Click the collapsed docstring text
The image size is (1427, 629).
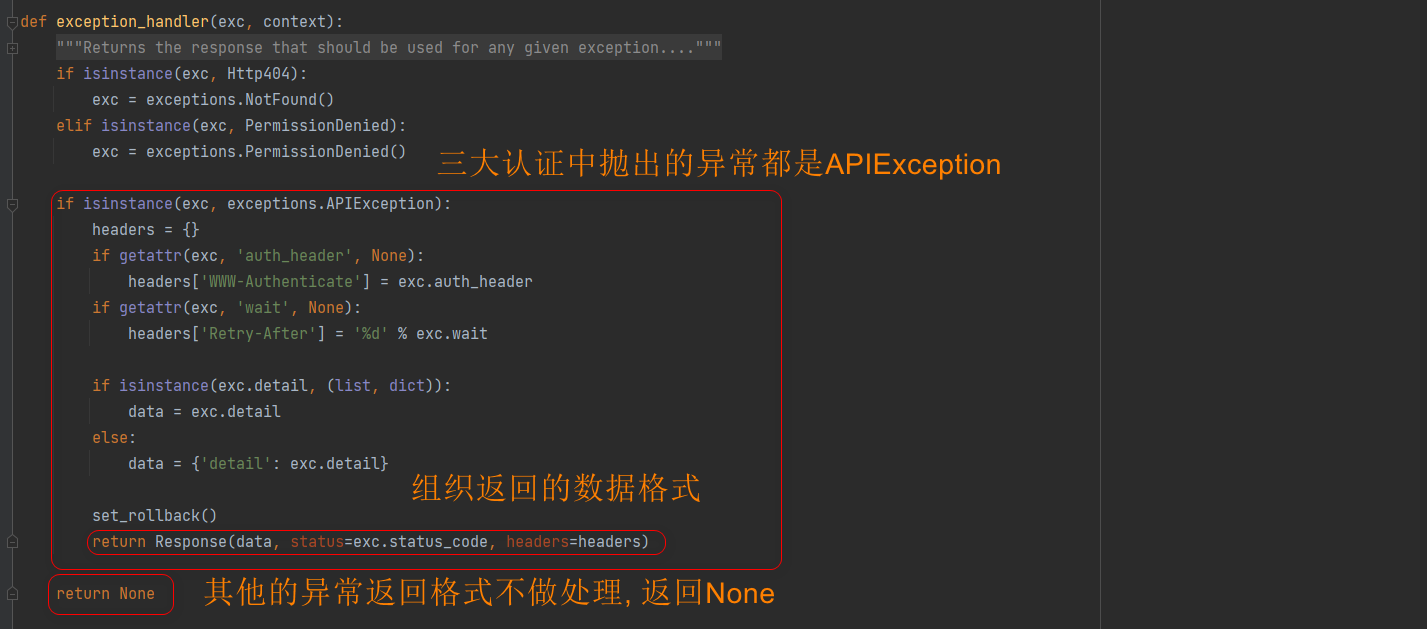(x=389, y=48)
